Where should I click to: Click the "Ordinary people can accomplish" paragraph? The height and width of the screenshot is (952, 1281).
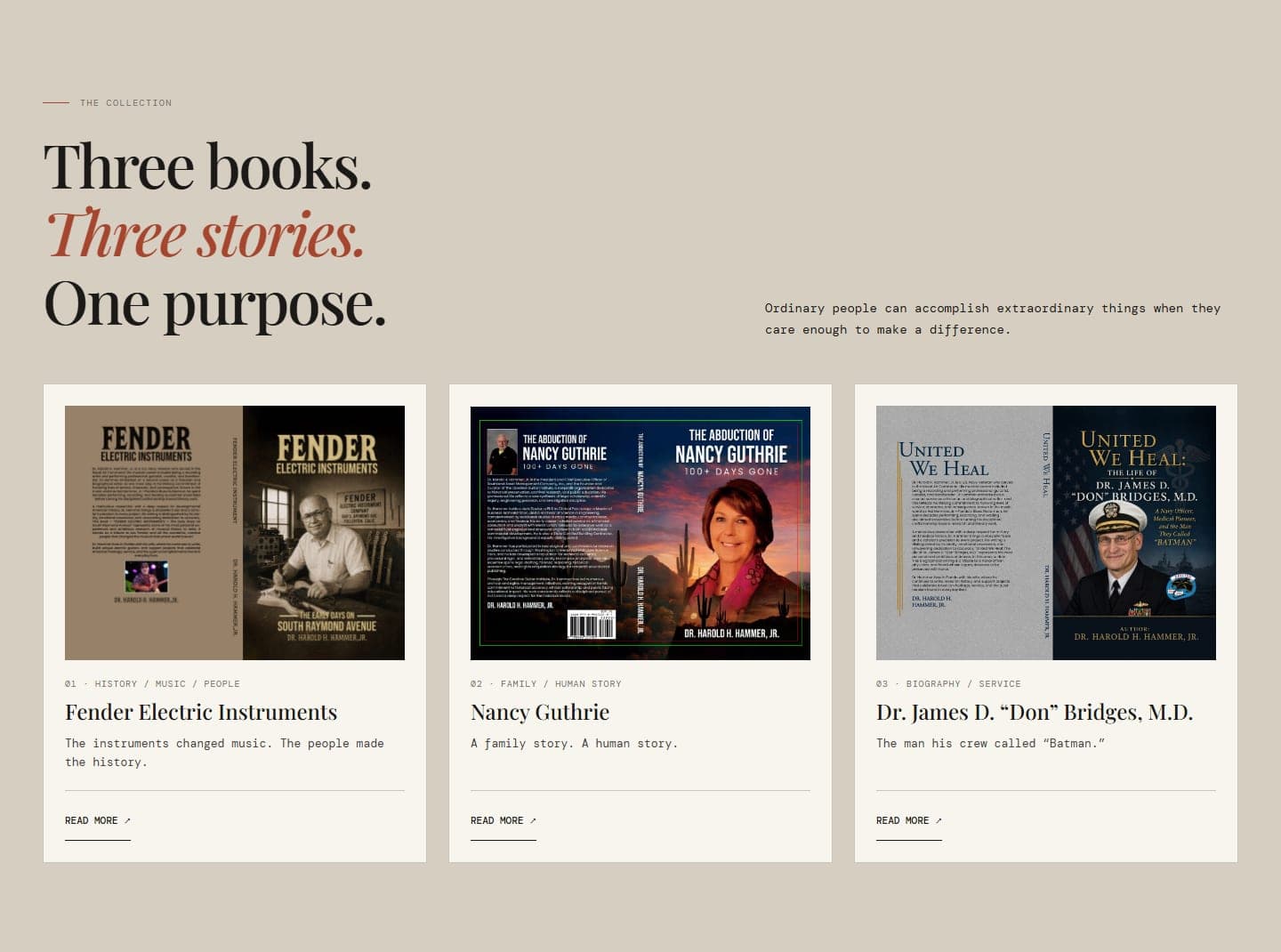pyautogui.click(x=993, y=319)
